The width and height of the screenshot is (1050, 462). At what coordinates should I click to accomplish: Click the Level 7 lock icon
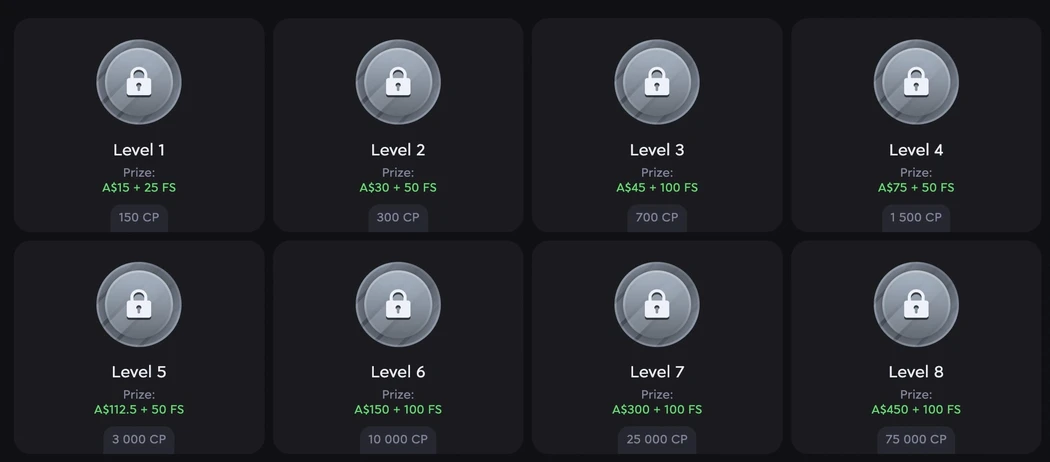coord(657,305)
